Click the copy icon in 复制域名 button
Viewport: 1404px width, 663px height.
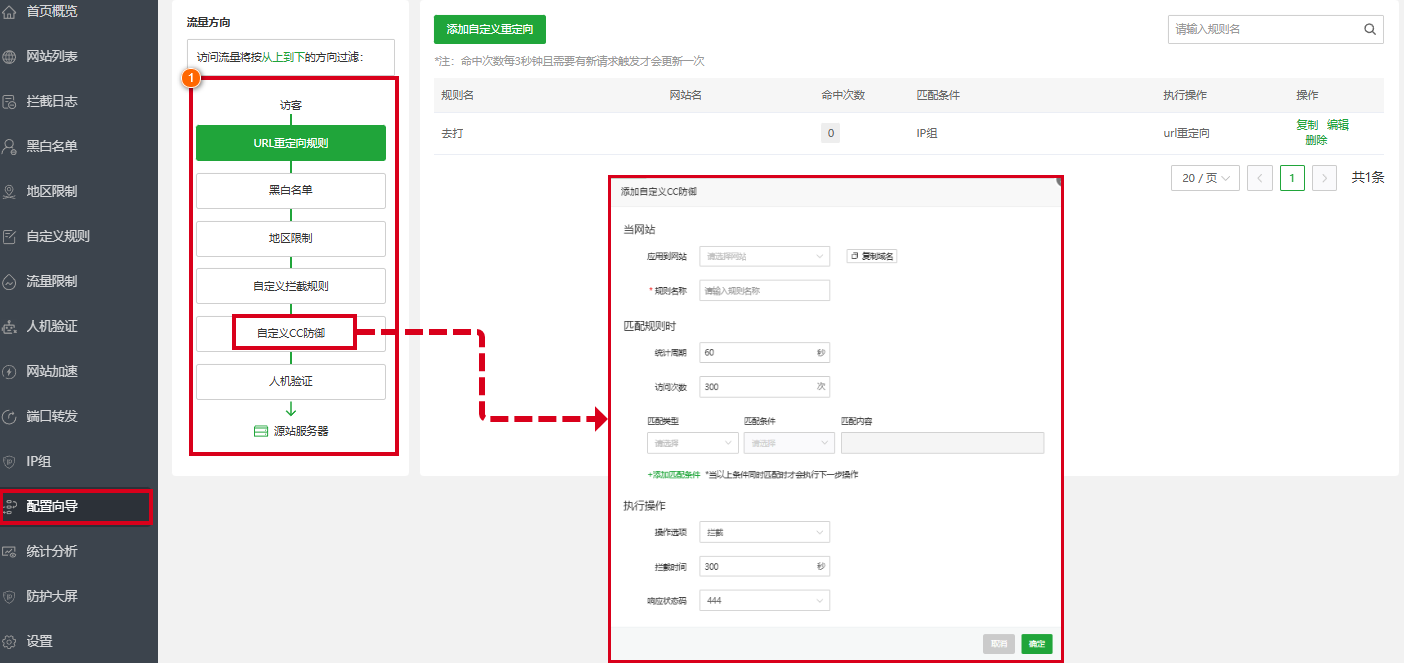[x=855, y=256]
